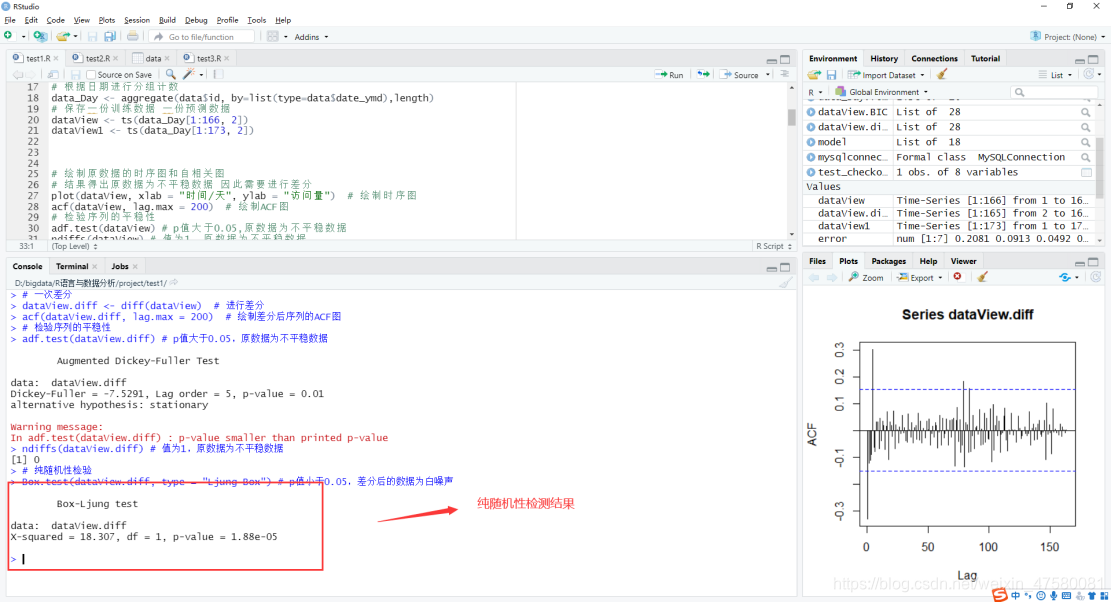Open the (Top Level) scope dropdown
This screenshot has width=1112, height=602.
point(74,246)
